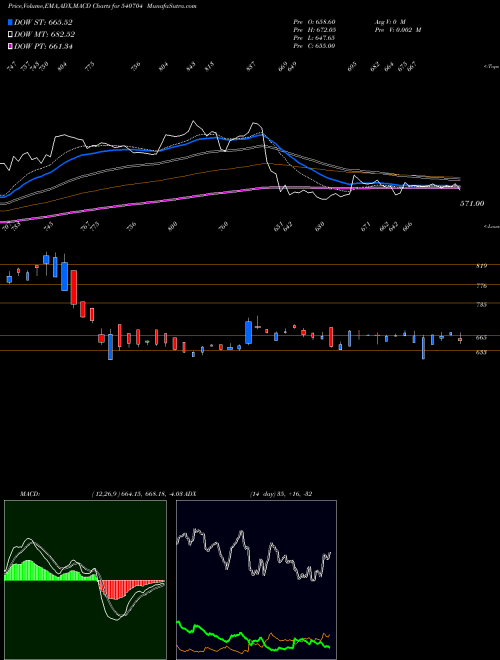Click the '<Tops' label at right edge

coord(491,67)
